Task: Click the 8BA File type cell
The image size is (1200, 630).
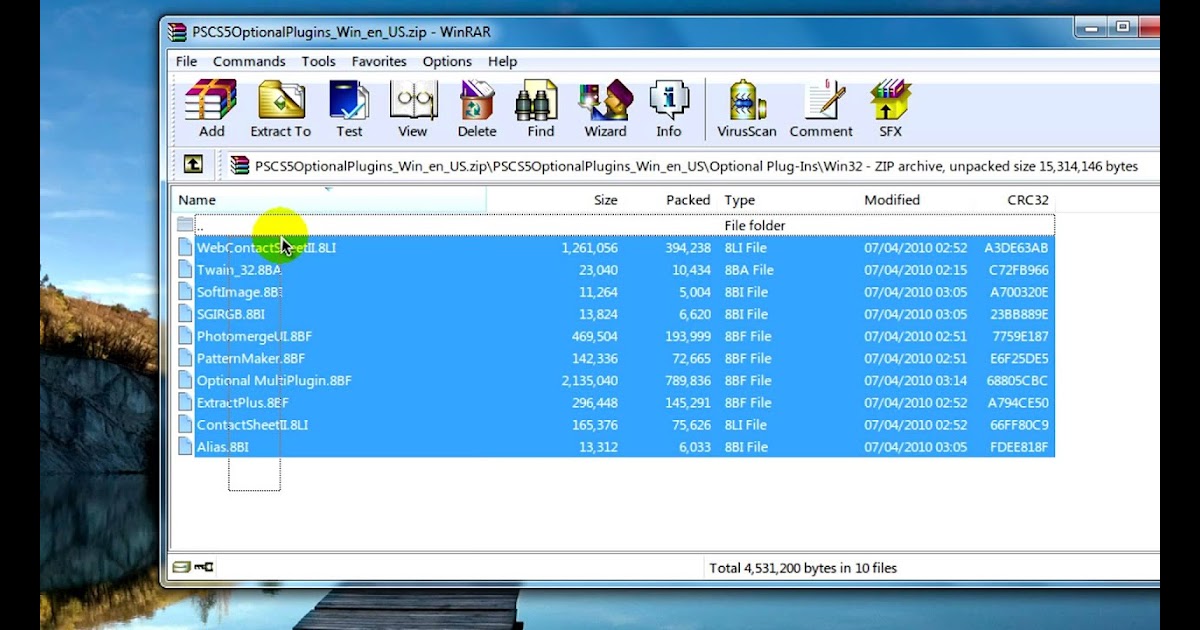Action: 749,270
